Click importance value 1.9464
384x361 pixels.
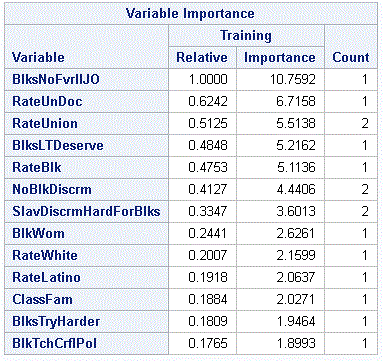tap(296, 321)
